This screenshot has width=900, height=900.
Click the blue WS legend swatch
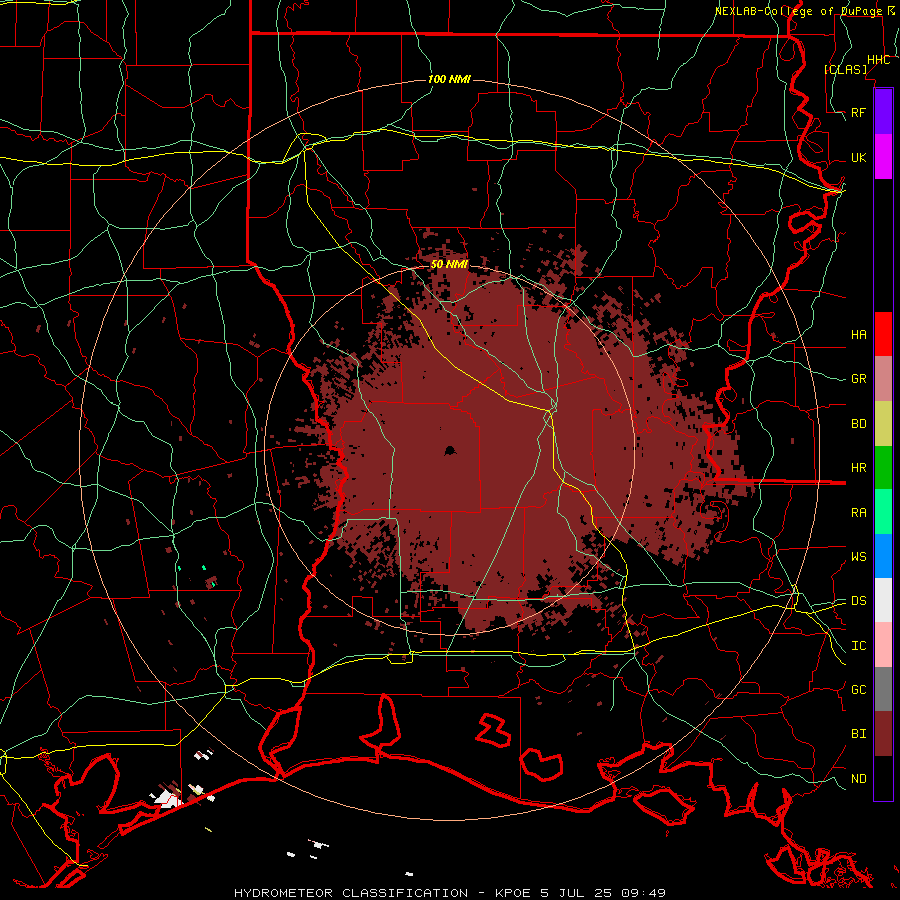(883, 556)
